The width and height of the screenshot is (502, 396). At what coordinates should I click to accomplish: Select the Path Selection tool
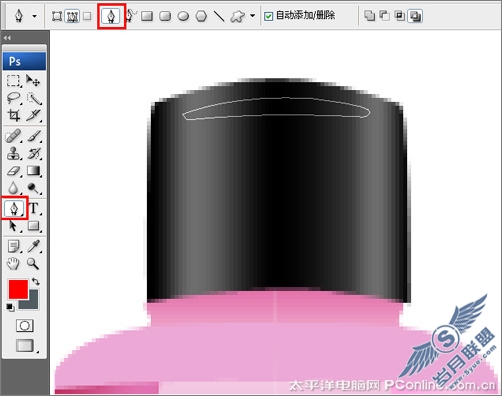(13, 226)
